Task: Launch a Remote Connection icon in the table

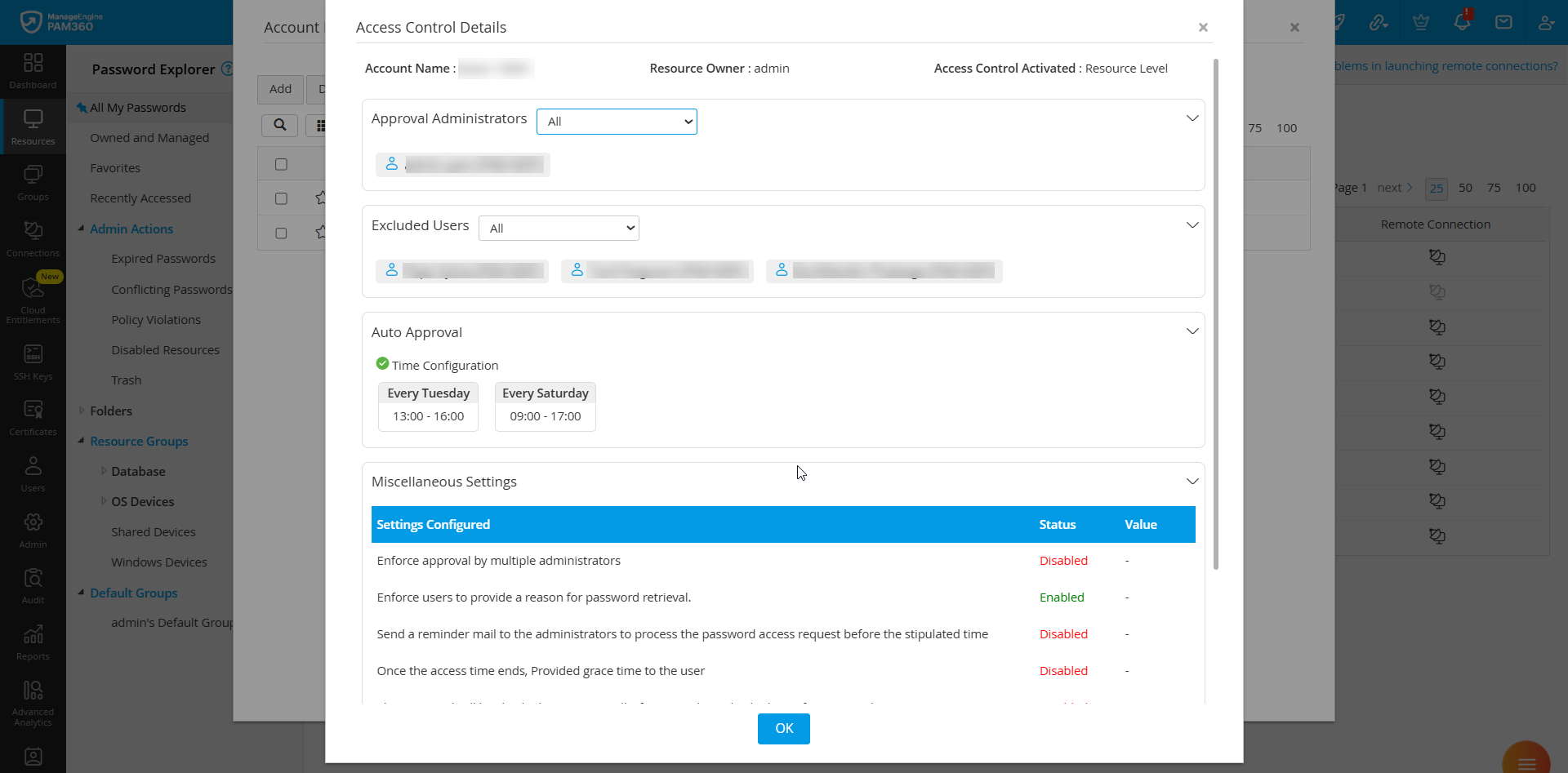Action: pyautogui.click(x=1437, y=257)
